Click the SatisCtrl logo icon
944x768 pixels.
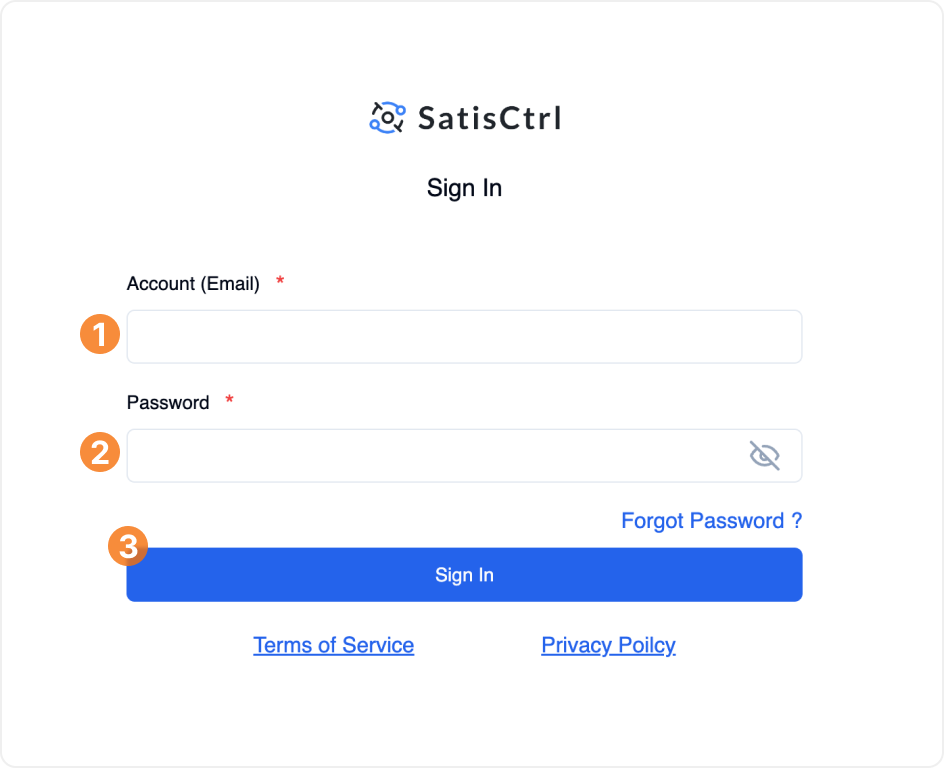[x=386, y=118]
